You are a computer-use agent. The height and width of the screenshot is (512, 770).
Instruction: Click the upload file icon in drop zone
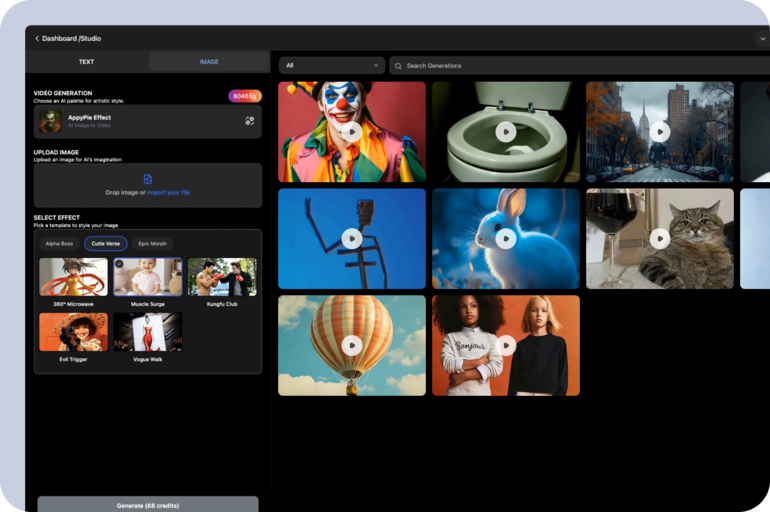tap(148, 179)
